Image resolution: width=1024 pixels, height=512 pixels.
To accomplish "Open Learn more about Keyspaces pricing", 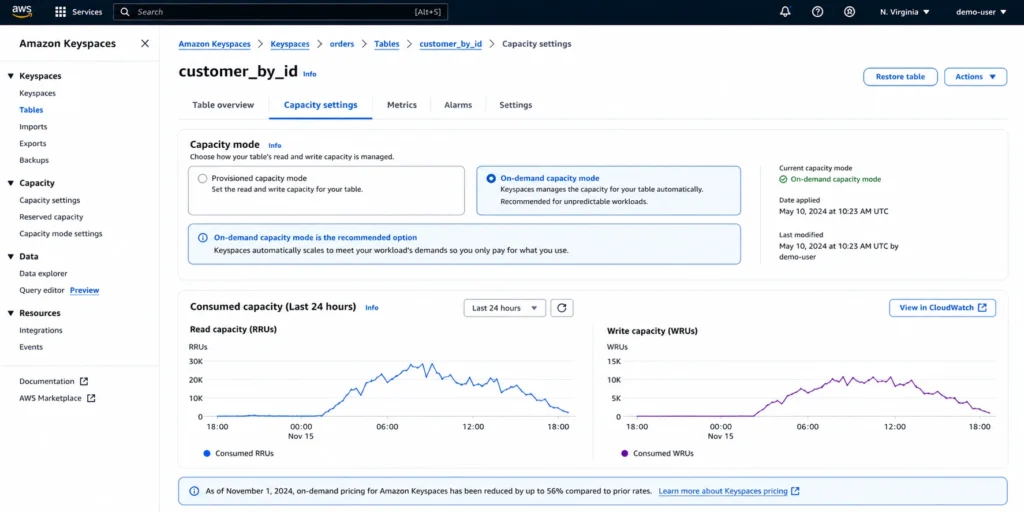I will click(x=729, y=491).
